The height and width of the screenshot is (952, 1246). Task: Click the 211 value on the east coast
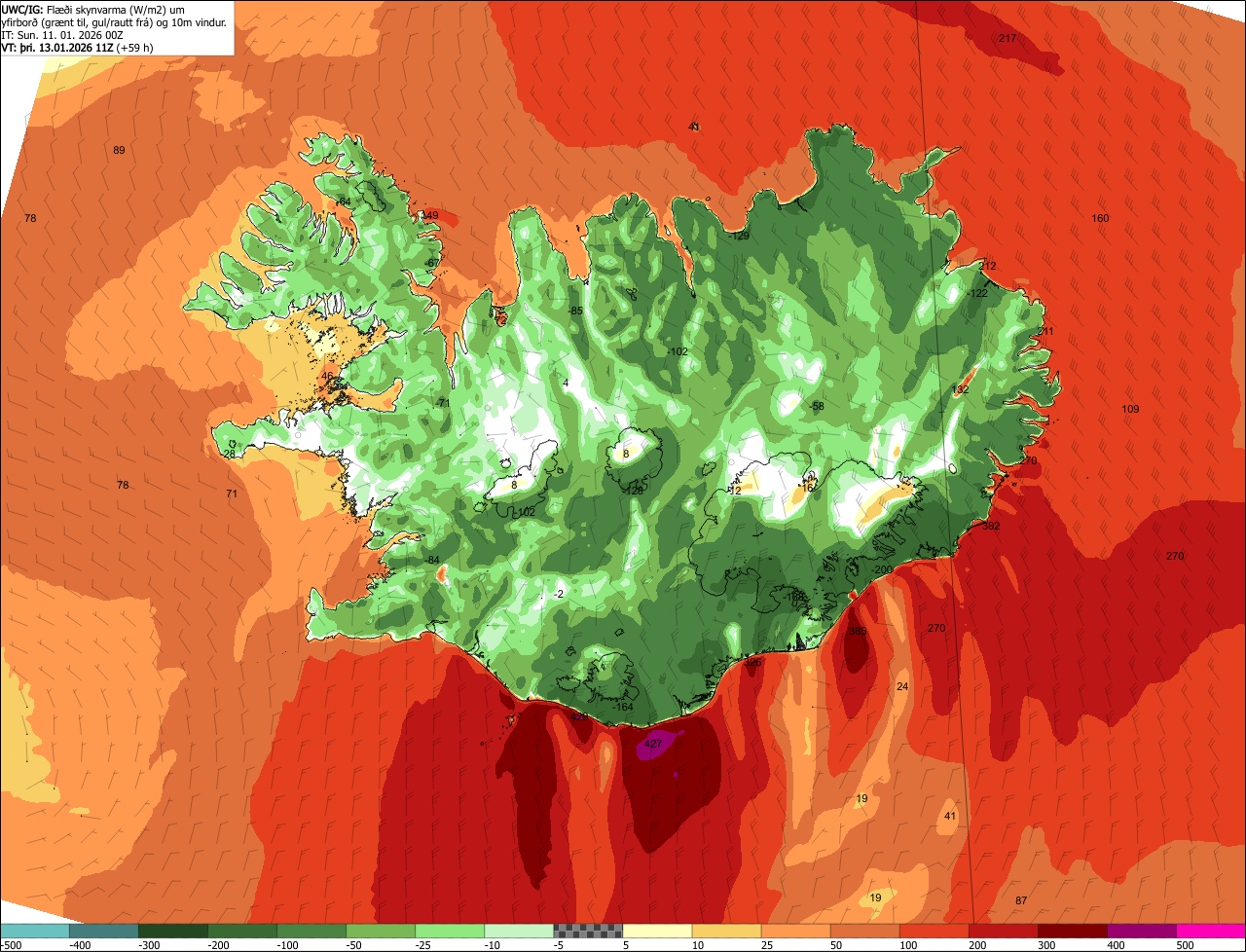1045,332
